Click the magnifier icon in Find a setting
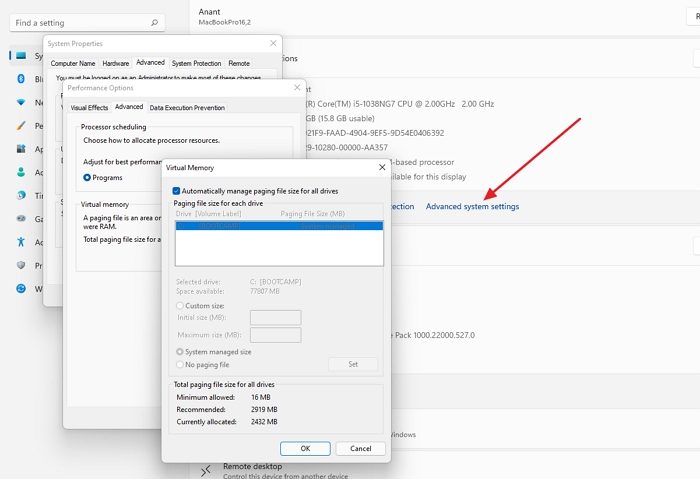The height and width of the screenshot is (479, 700). (x=154, y=22)
